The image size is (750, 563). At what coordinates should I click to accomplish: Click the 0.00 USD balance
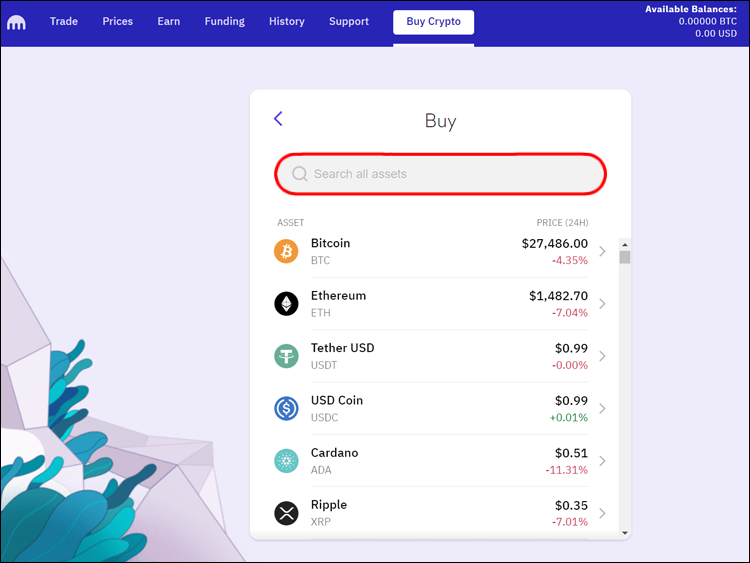(716, 33)
